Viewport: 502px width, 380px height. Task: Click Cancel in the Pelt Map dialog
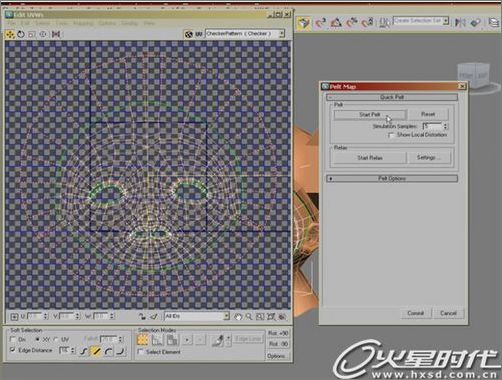(x=448, y=313)
